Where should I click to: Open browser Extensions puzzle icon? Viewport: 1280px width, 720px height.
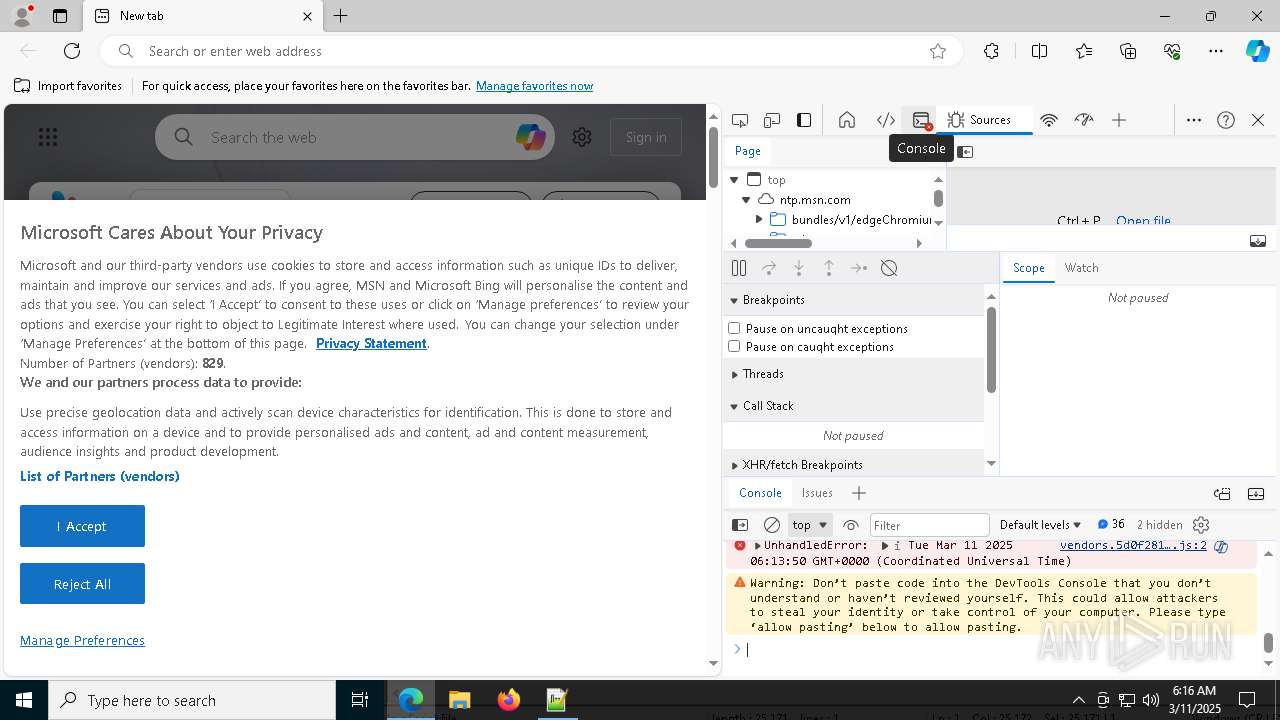(x=991, y=51)
